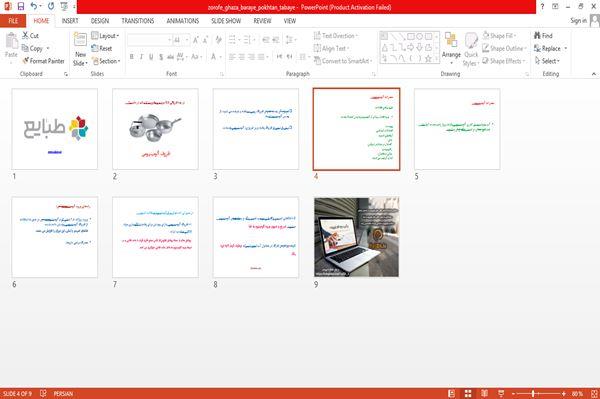Open the Text Direction dropdown
Screen dimensions: 600x399
click(336, 36)
